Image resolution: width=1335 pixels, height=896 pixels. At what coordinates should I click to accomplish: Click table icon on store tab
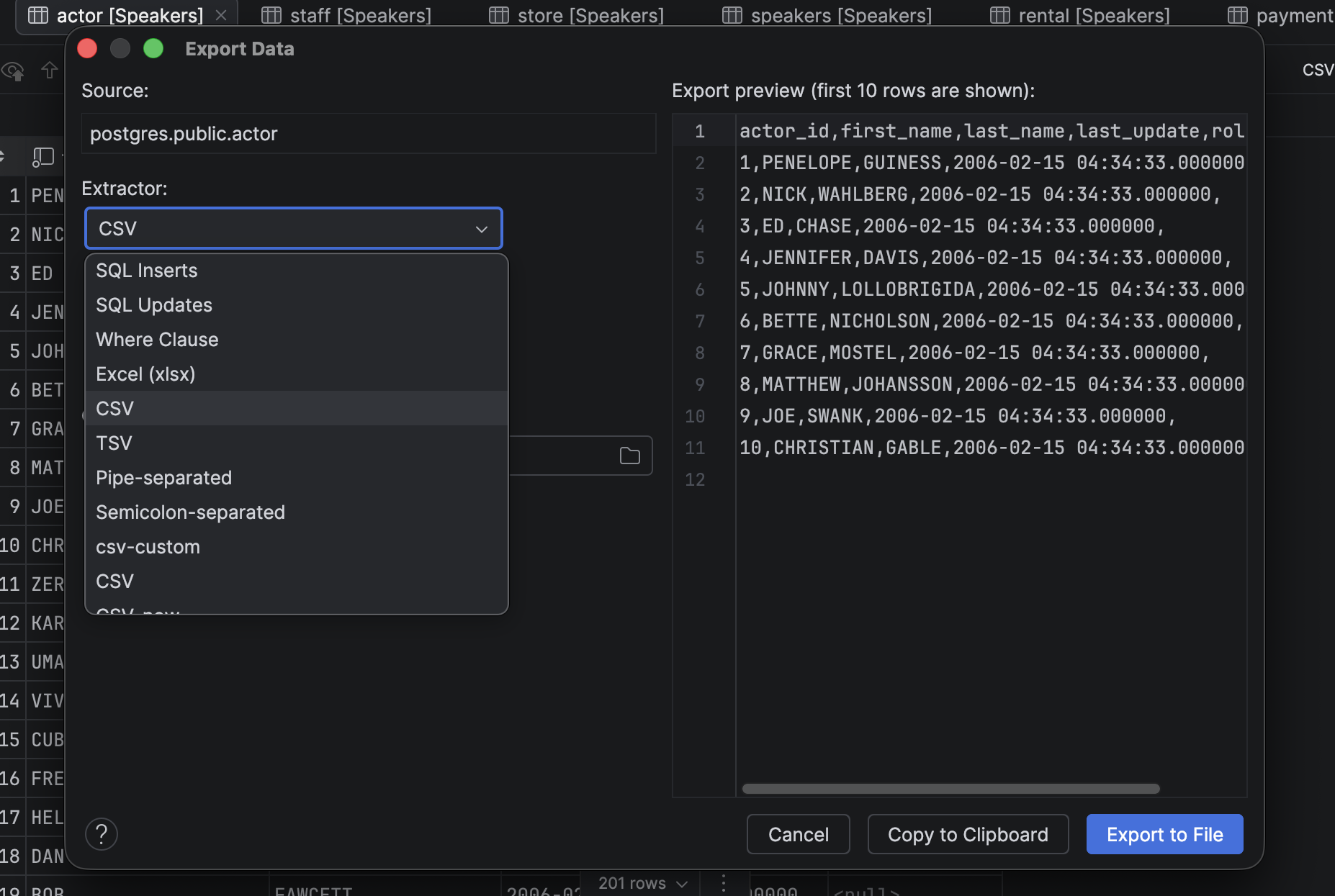(x=499, y=15)
